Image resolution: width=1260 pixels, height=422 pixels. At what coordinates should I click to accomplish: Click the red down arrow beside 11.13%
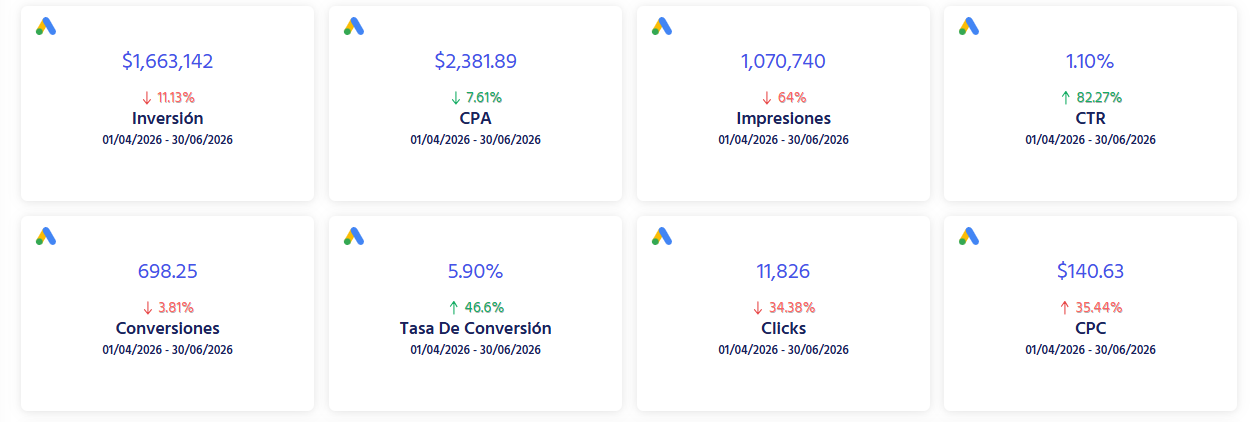point(147,98)
